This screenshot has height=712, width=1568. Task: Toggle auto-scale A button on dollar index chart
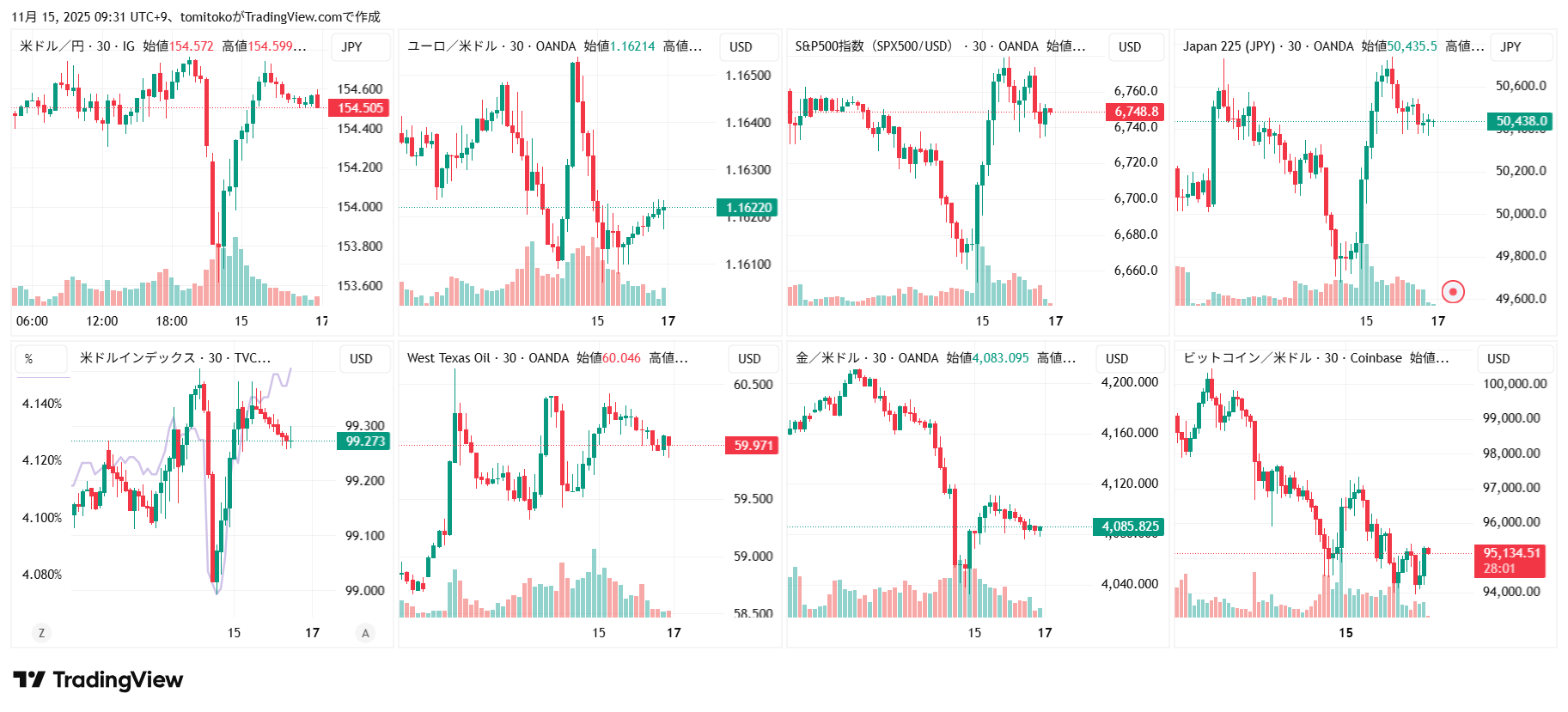click(365, 633)
